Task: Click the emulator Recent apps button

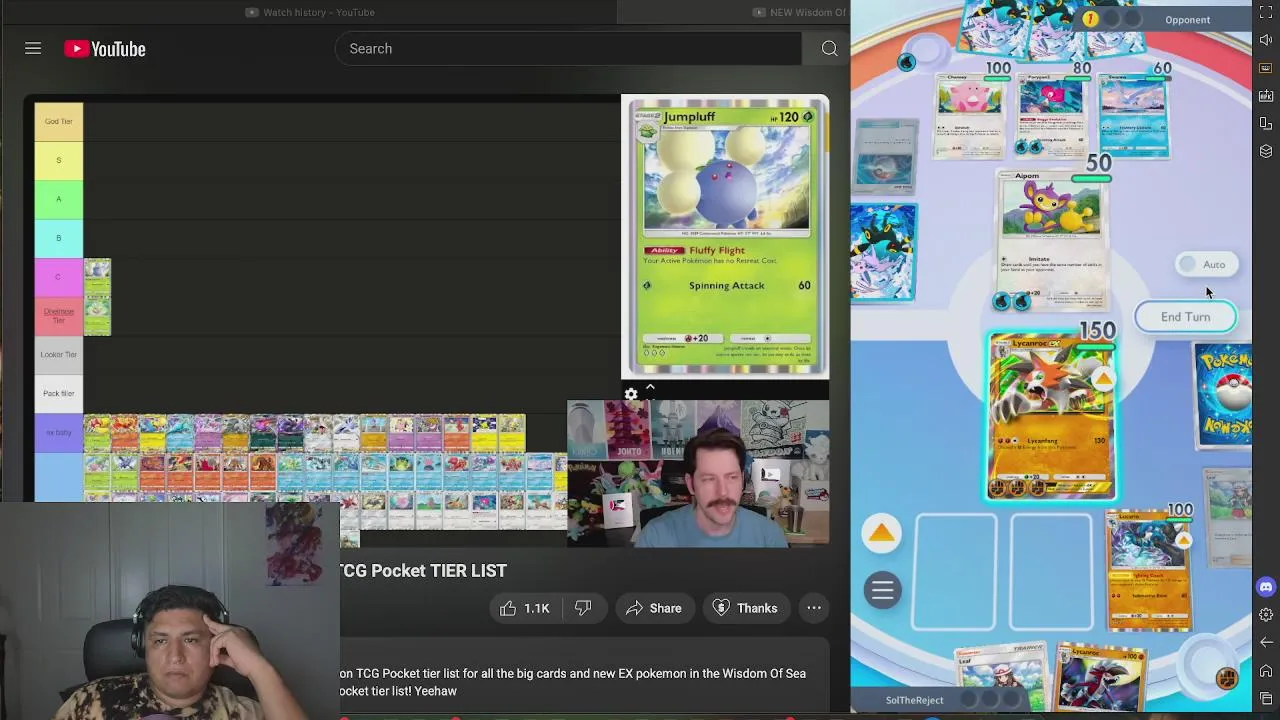Action: click(1266, 698)
